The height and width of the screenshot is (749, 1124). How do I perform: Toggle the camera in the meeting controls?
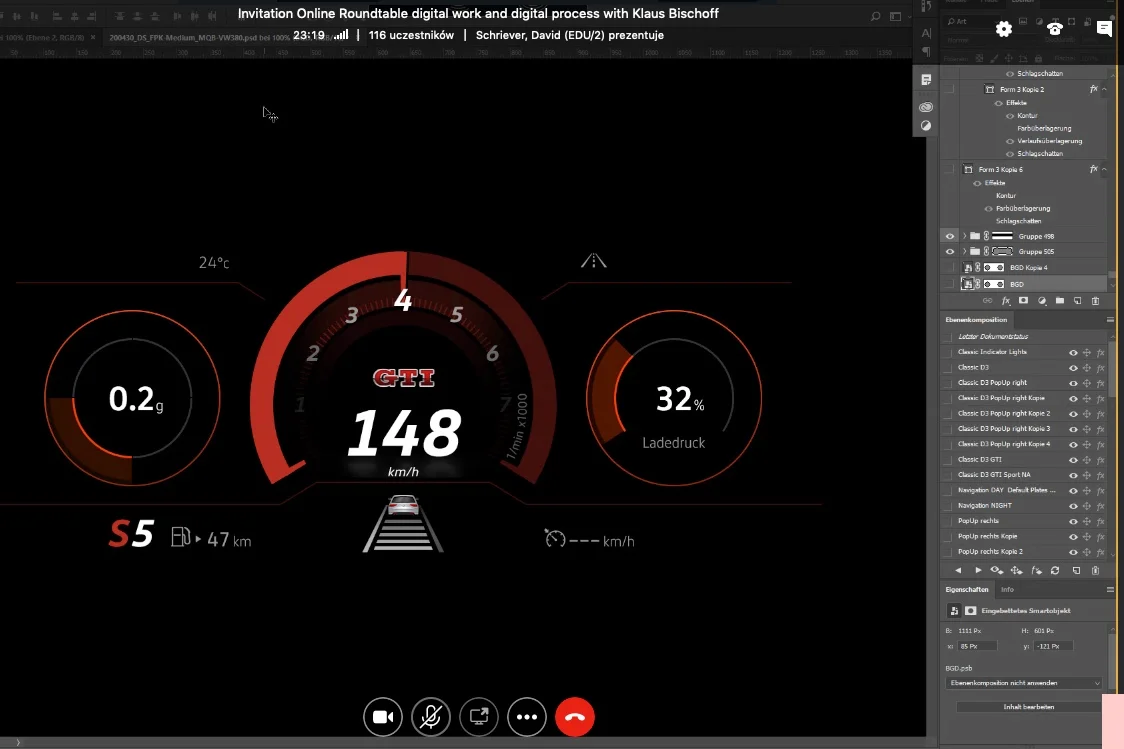click(383, 716)
